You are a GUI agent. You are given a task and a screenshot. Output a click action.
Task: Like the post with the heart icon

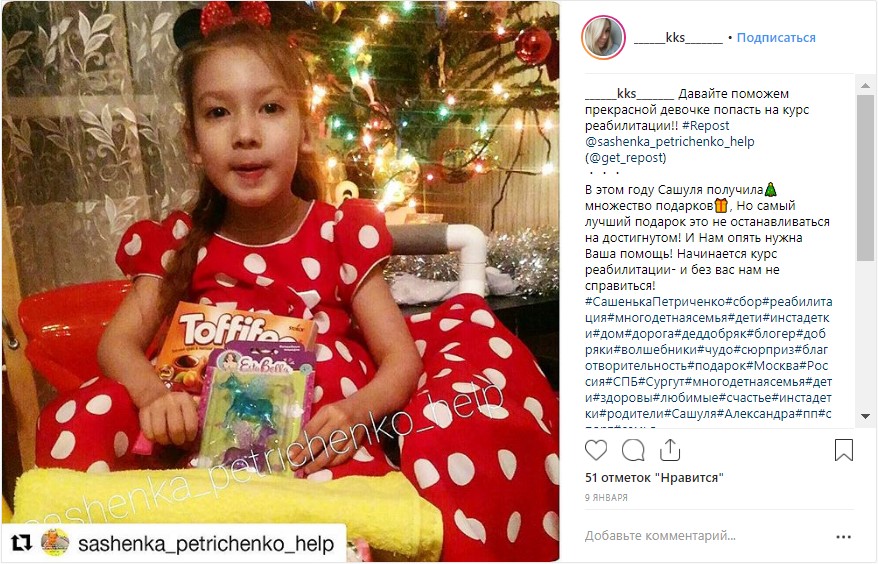(x=596, y=450)
